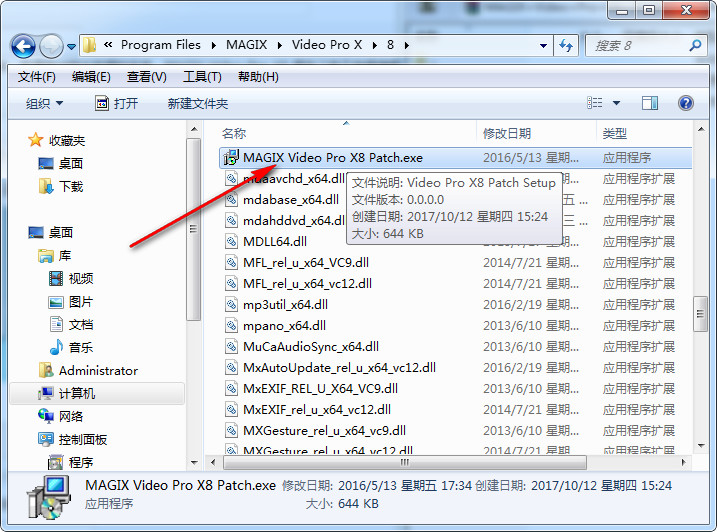This screenshot has width=717, height=532.
Task: Select MuCaAudioSync_x64.dll file
Action: coord(311,347)
